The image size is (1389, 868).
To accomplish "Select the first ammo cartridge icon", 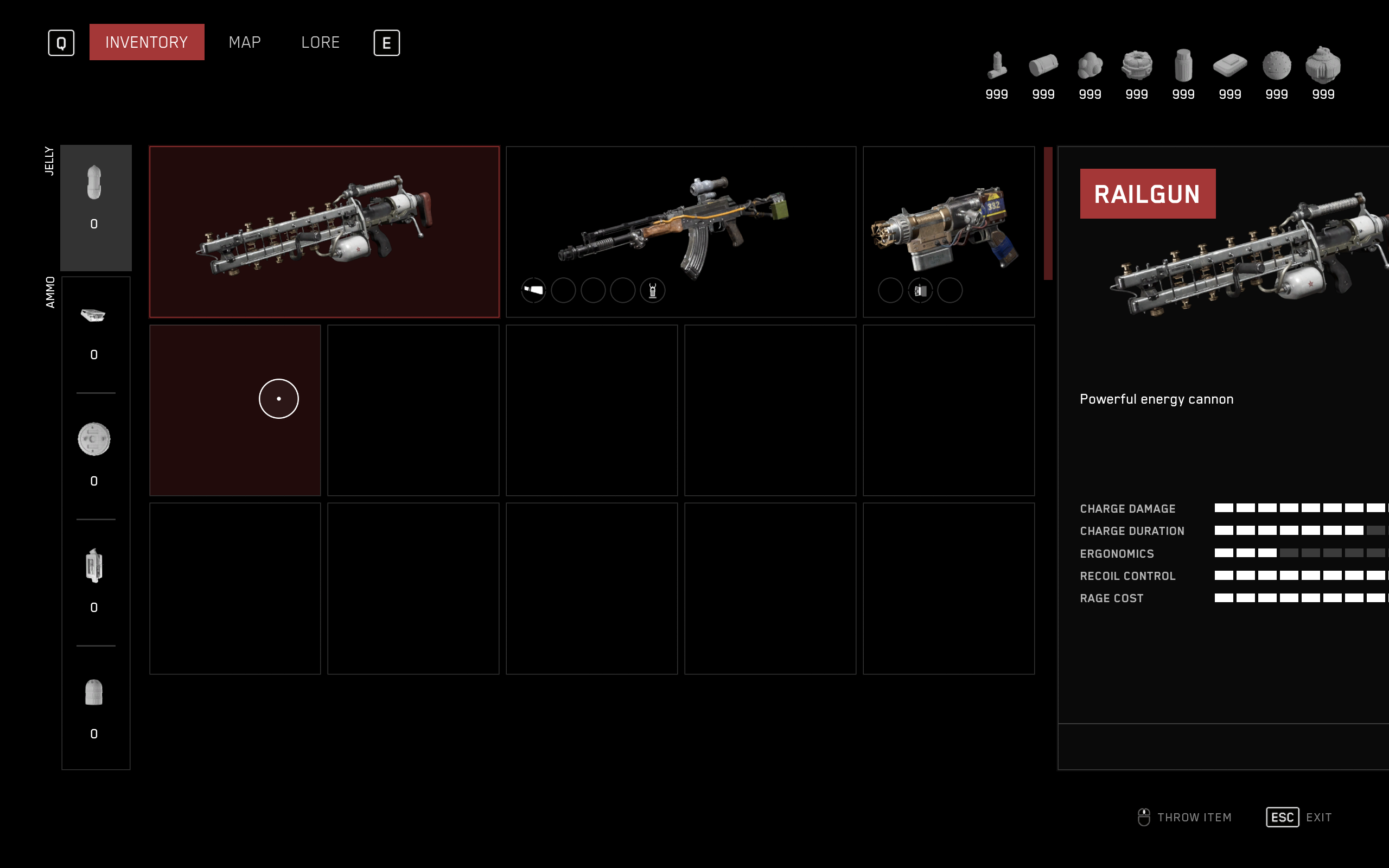I will (x=93, y=315).
